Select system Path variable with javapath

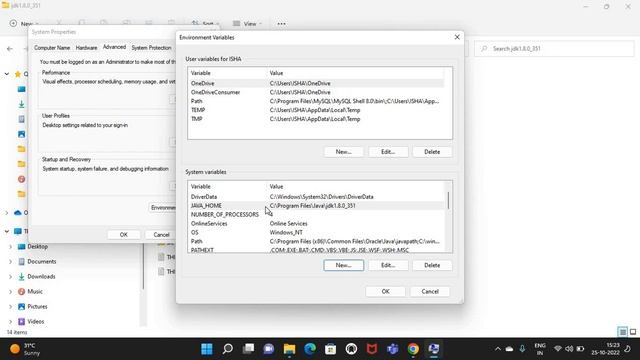click(x=317, y=242)
